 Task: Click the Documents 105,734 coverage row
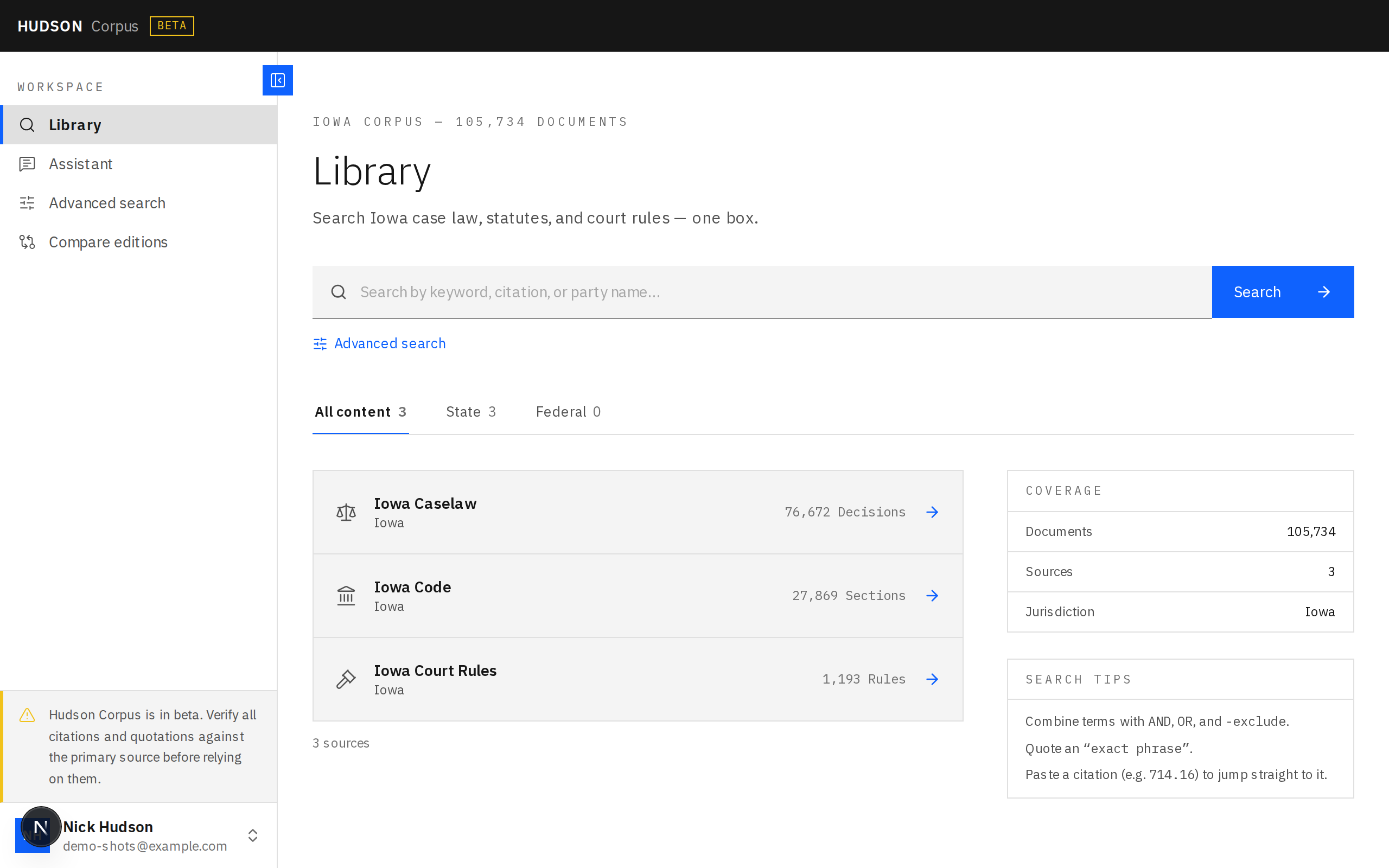click(1180, 532)
